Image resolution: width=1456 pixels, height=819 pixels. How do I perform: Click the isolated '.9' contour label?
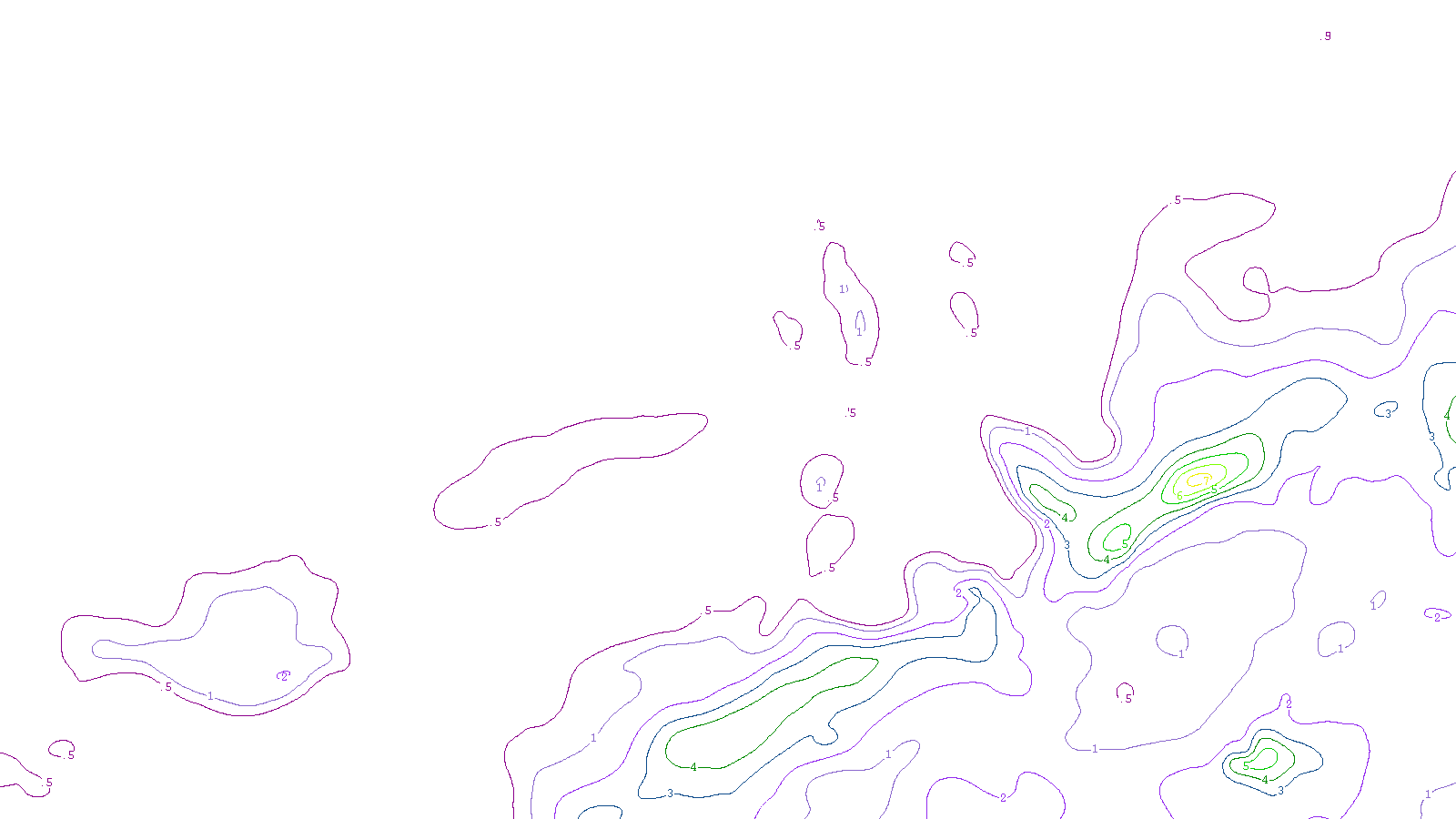(x=1325, y=36)
